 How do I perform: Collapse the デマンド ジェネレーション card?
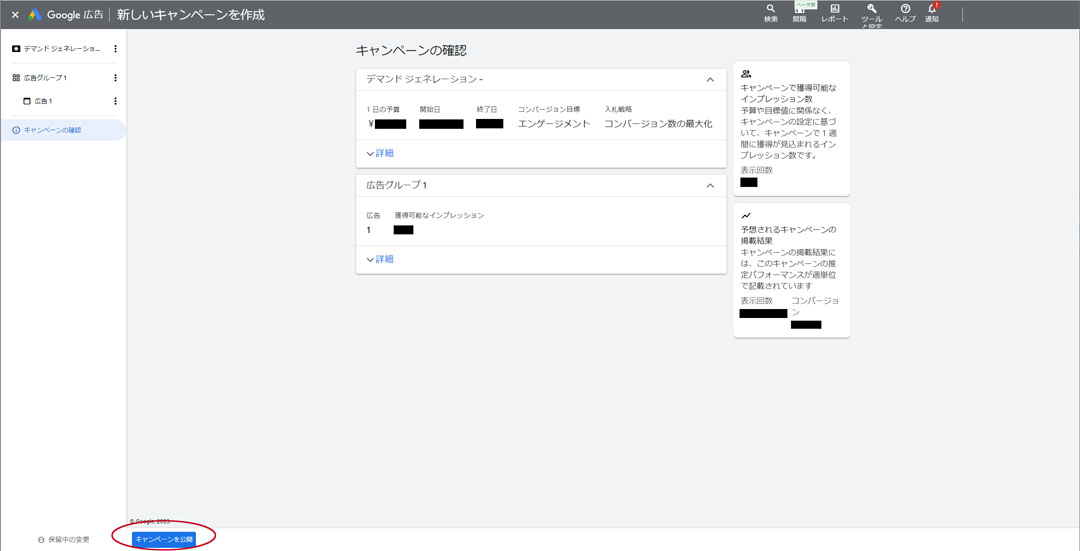(x=710, y=79)
